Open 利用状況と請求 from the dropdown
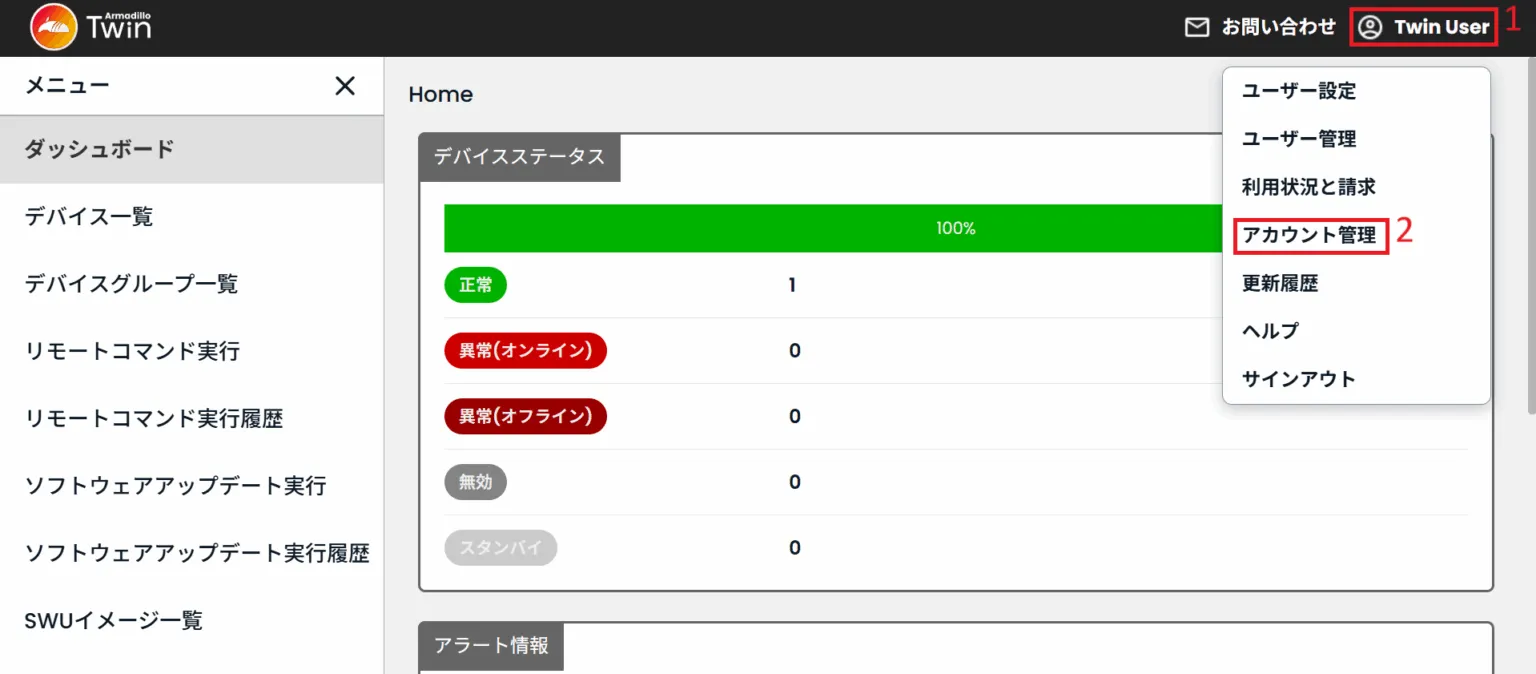 click(1307, 187)
